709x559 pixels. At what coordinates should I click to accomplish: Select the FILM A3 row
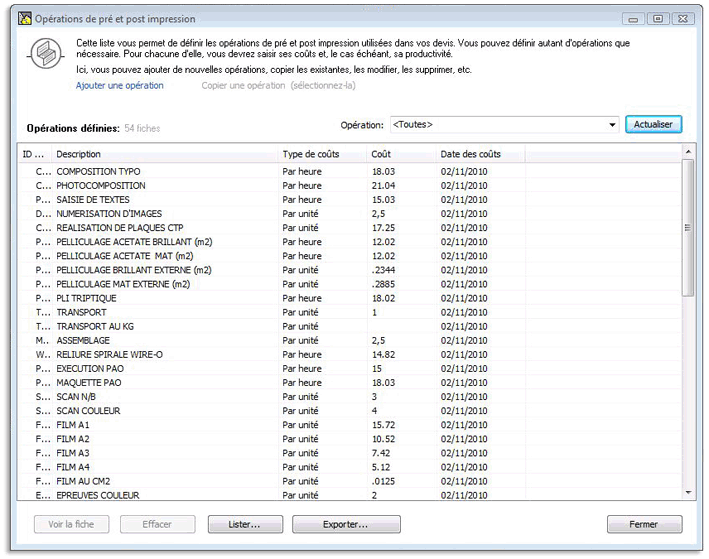pos(350,453)
